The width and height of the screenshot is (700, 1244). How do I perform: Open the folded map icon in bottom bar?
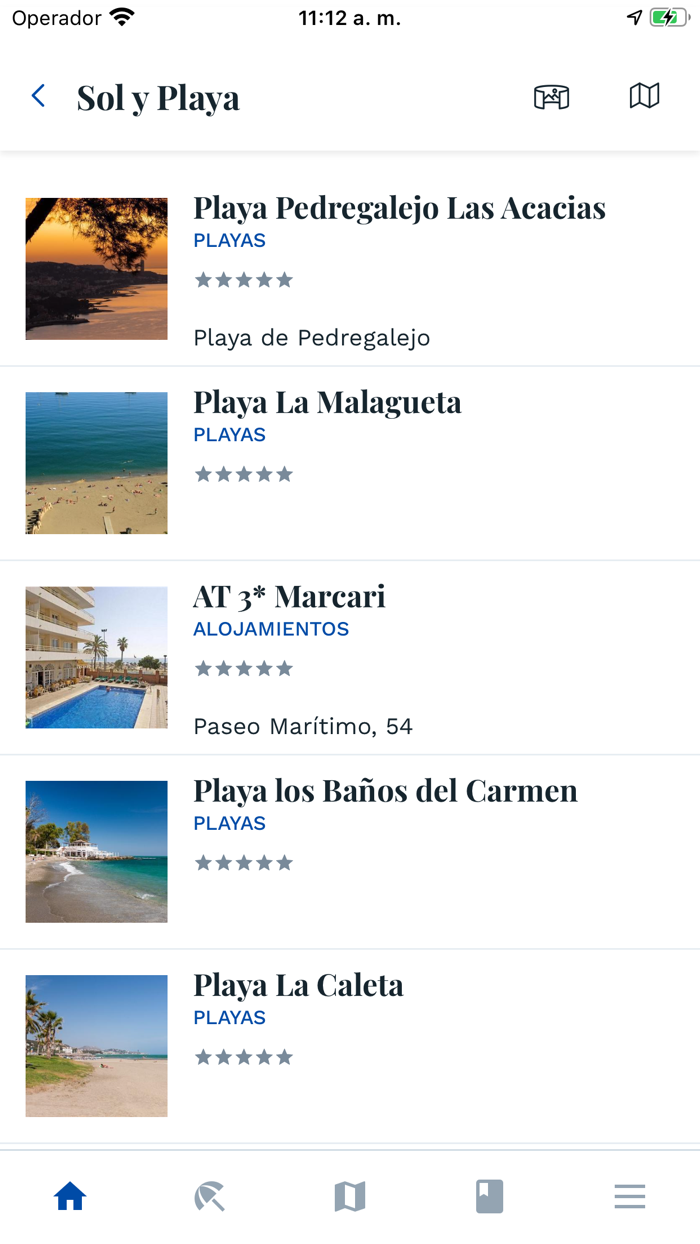point(349,1196)
